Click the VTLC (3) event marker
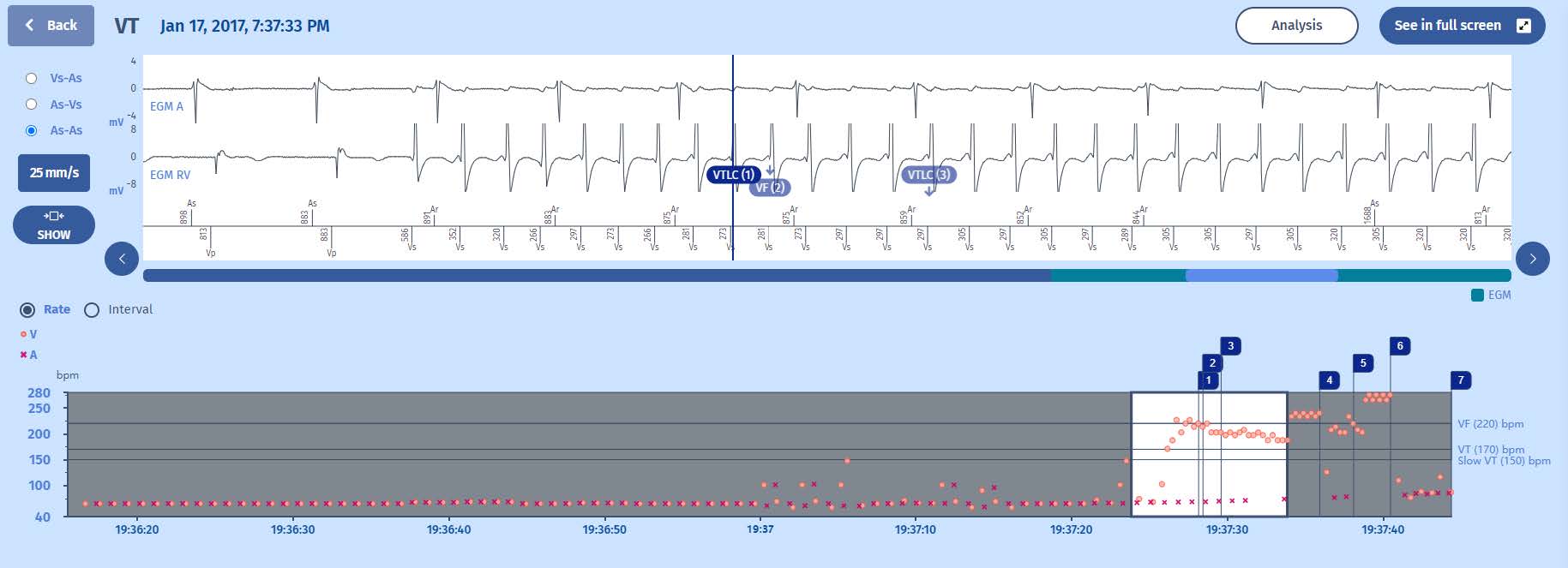This screenshot has width=1568, height=568. point(928,175)
